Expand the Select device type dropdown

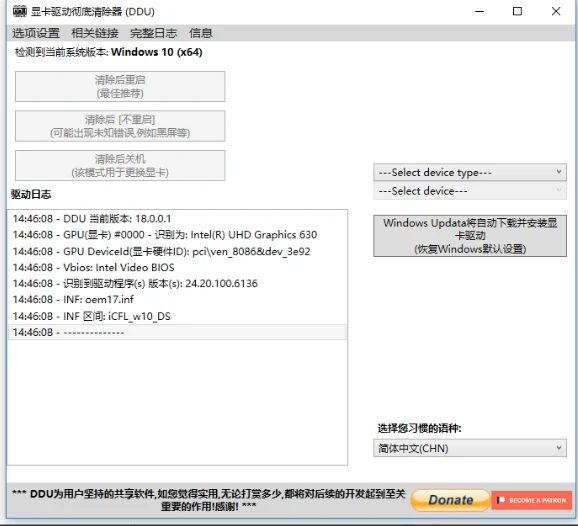pyautogui.click(x=470, y=173)
